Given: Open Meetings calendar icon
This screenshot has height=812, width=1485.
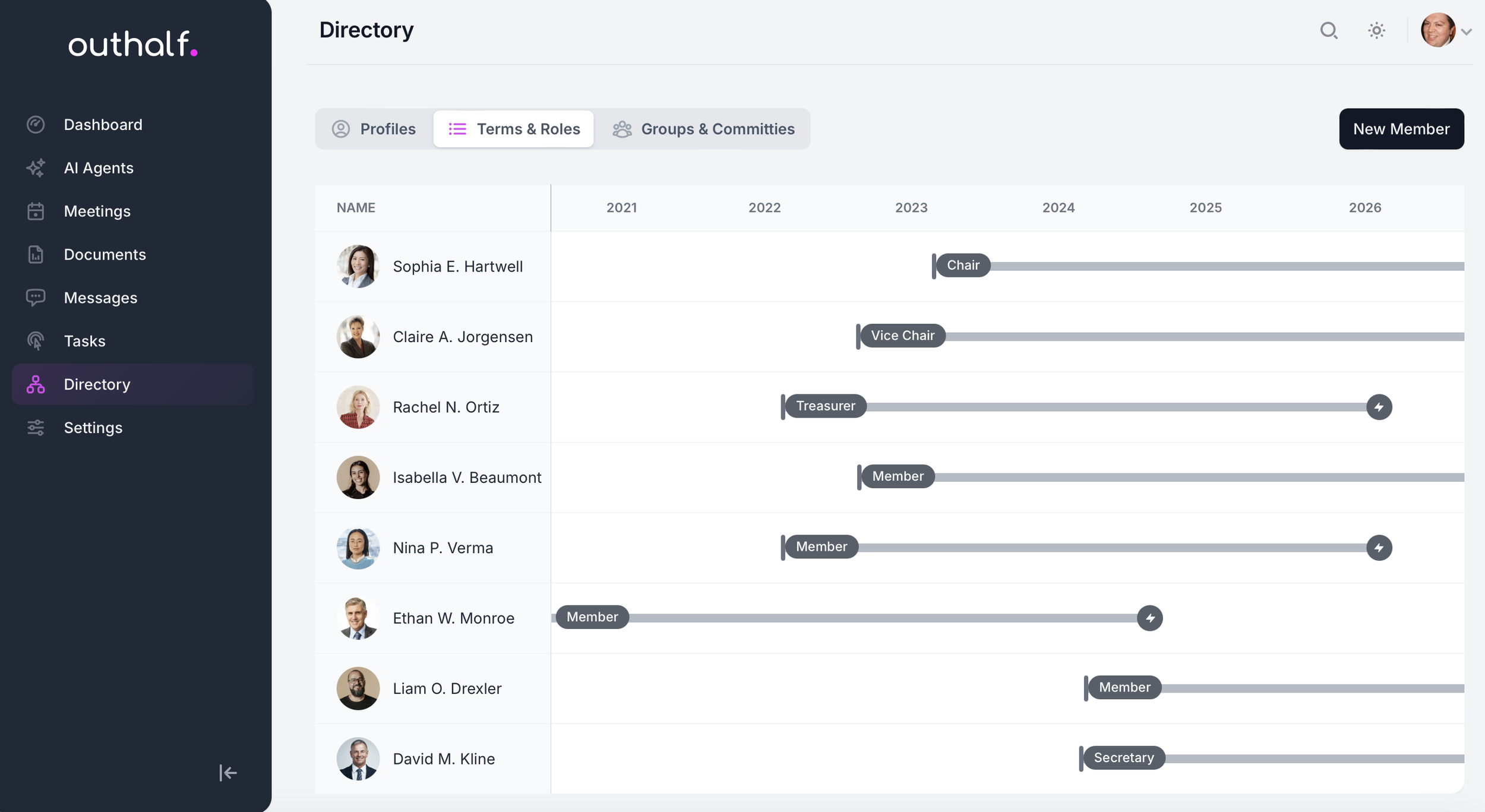Looking at the screenshot, I should pos(36,211).
